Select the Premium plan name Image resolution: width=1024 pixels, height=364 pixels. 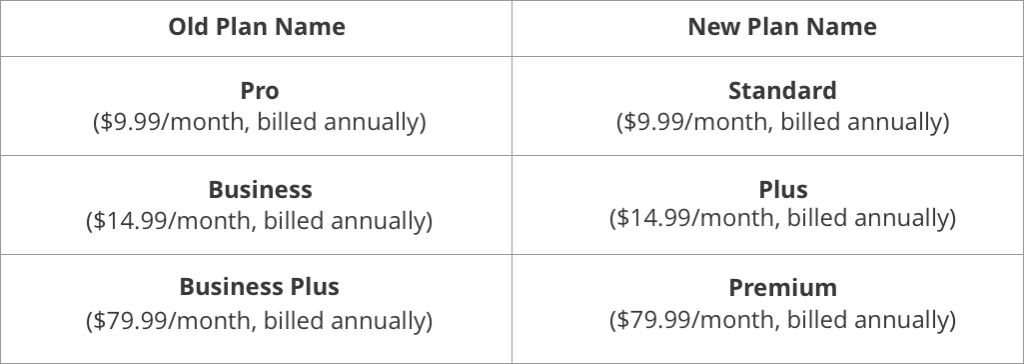782,288
